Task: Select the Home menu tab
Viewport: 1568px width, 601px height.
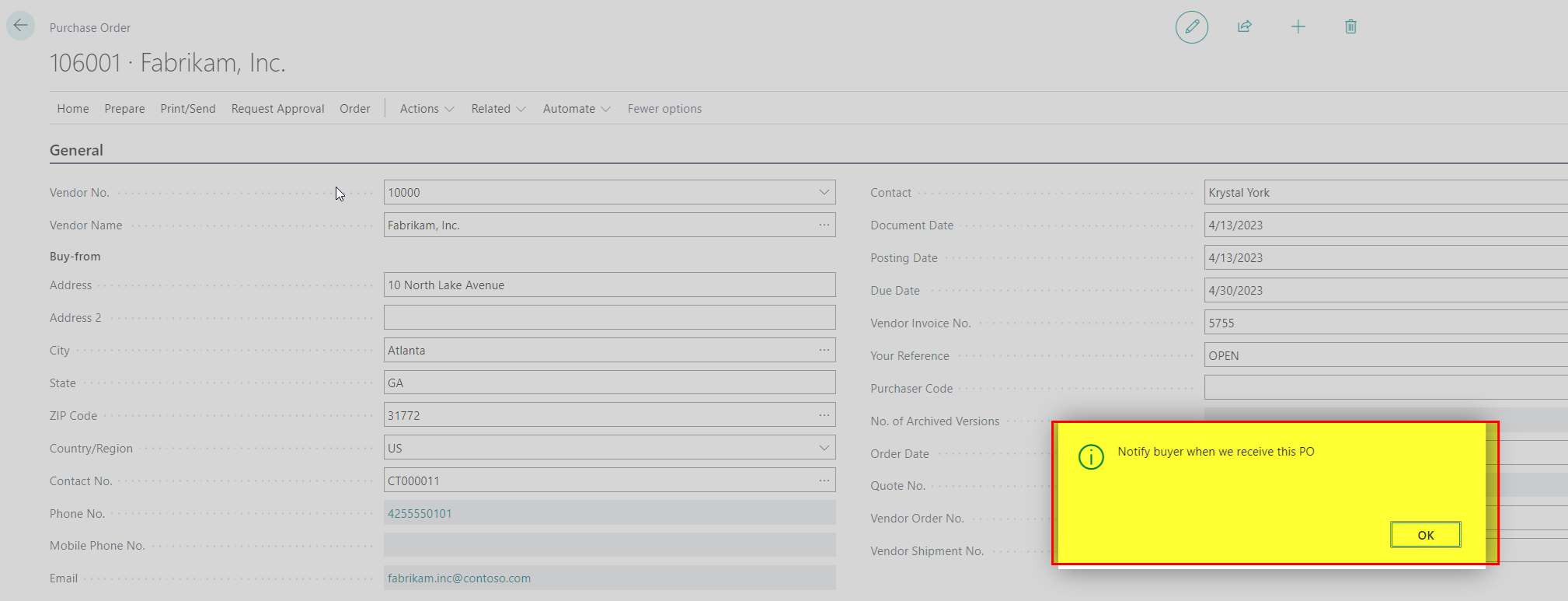Action: click(73, 109)
